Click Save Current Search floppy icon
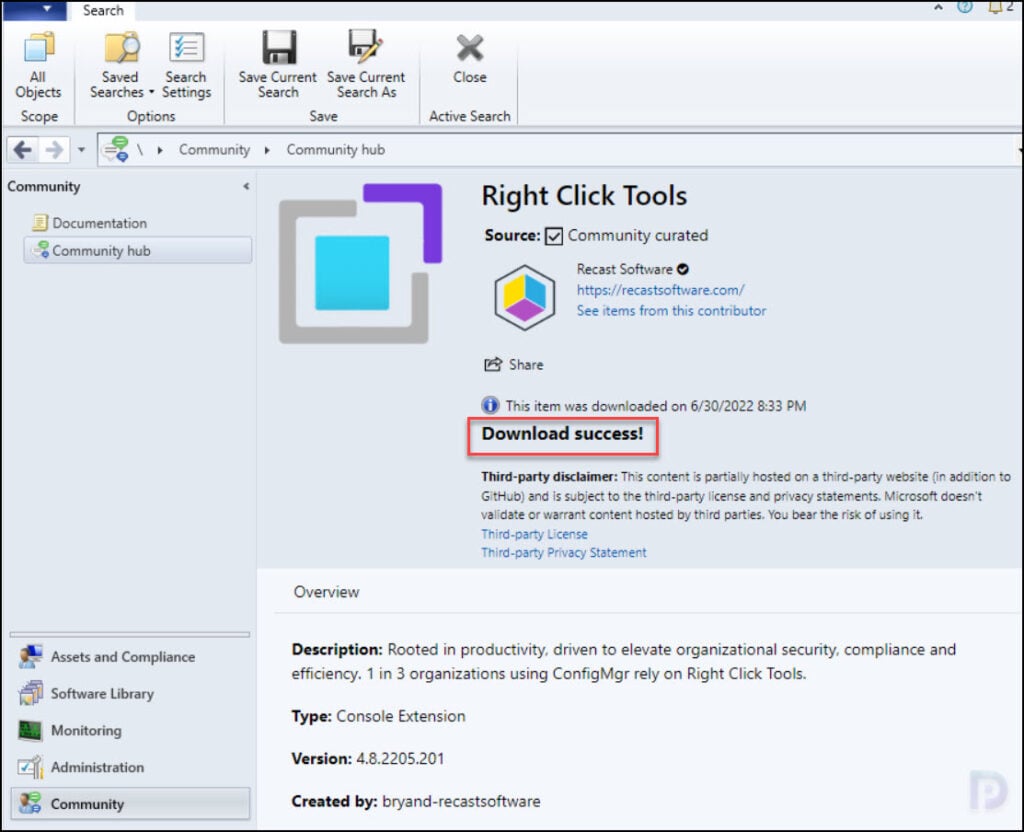 click(278, 48)
